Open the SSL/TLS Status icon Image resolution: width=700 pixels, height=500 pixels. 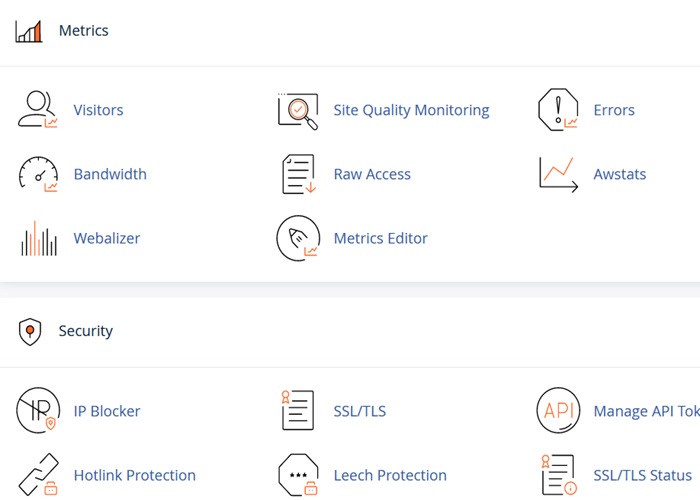pos(557,475)
